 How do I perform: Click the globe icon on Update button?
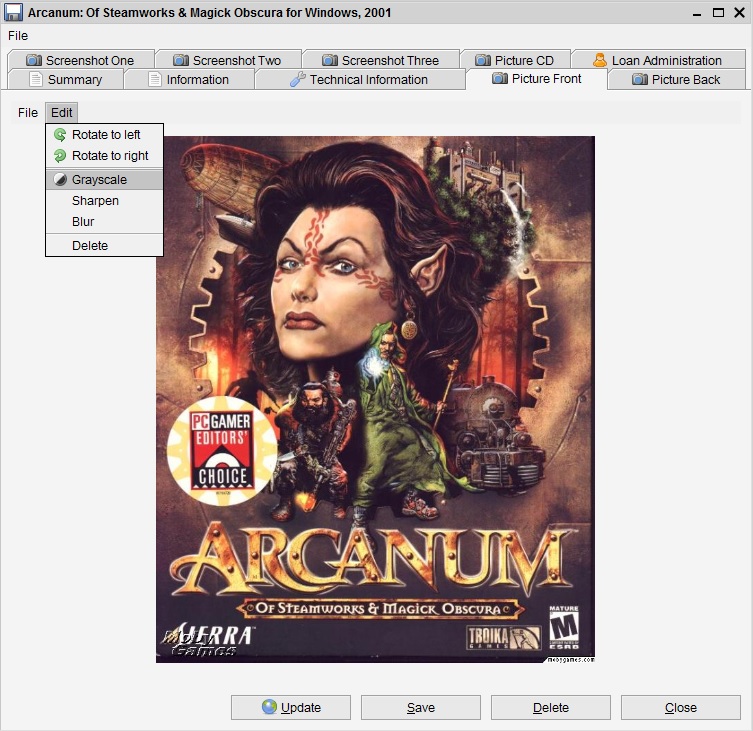click(269, 707)
